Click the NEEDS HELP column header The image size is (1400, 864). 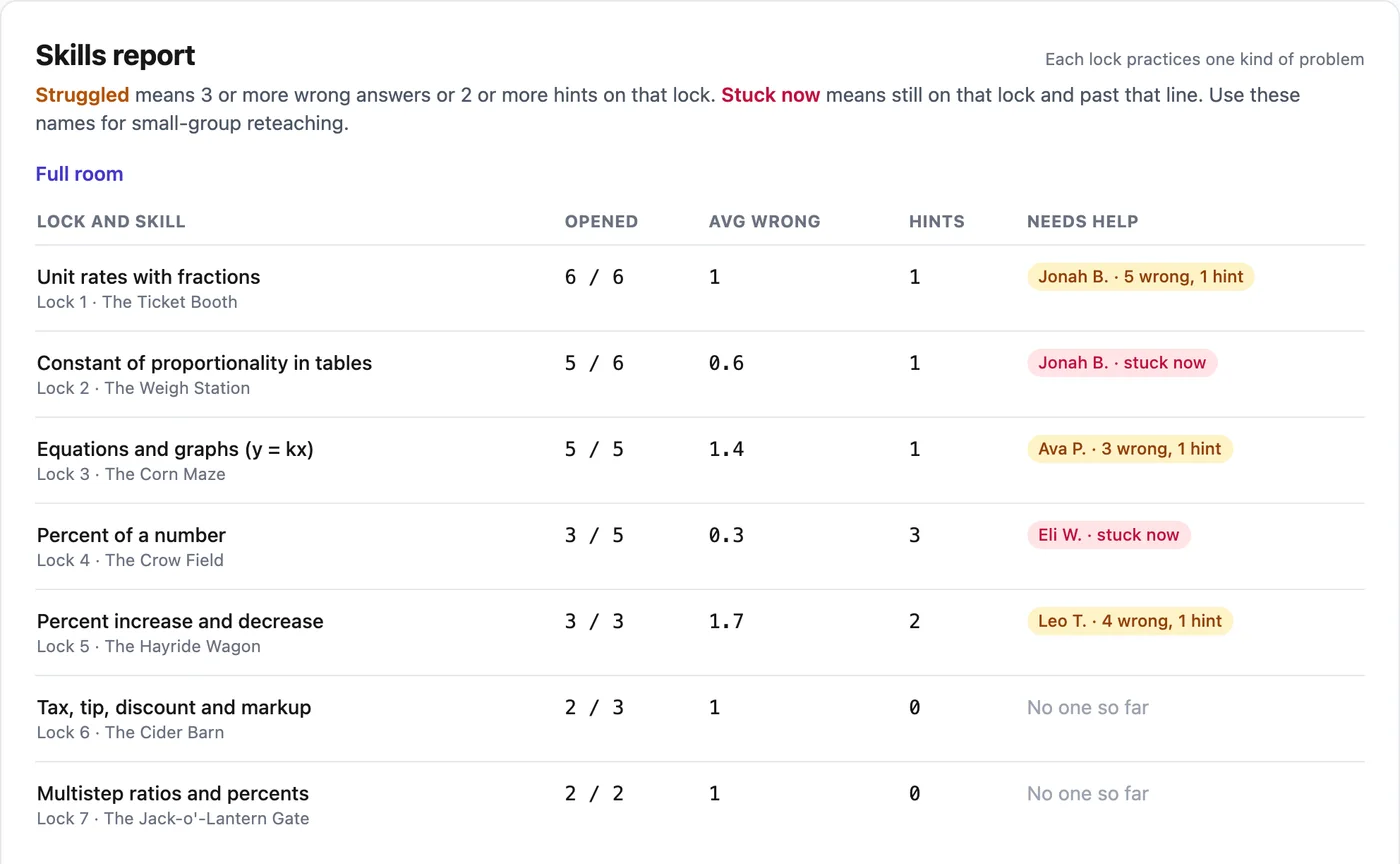point(1082,221)
